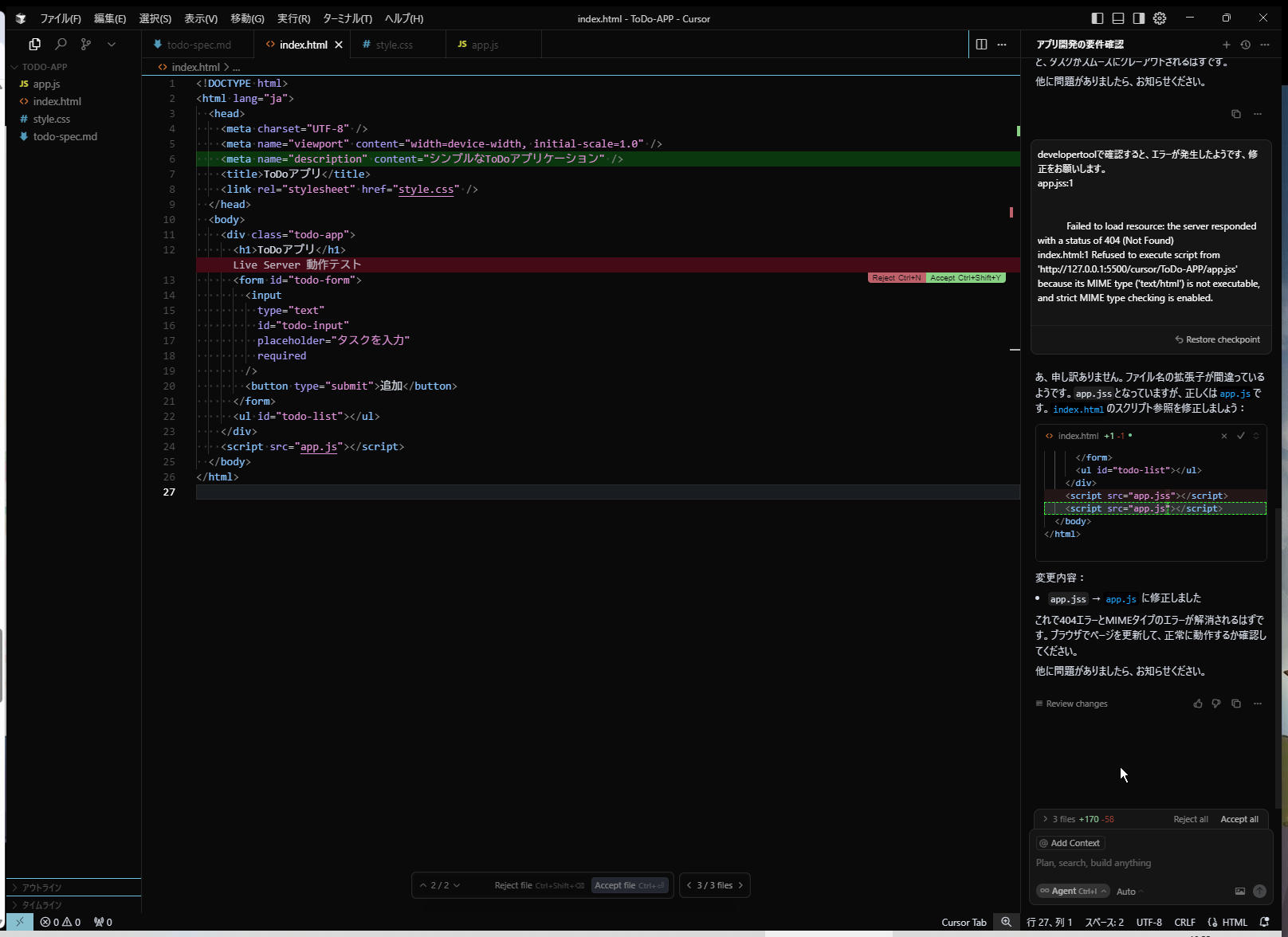Click the chat prompt input field
Screen dimensions: 1288x937
pos(1148,863)
